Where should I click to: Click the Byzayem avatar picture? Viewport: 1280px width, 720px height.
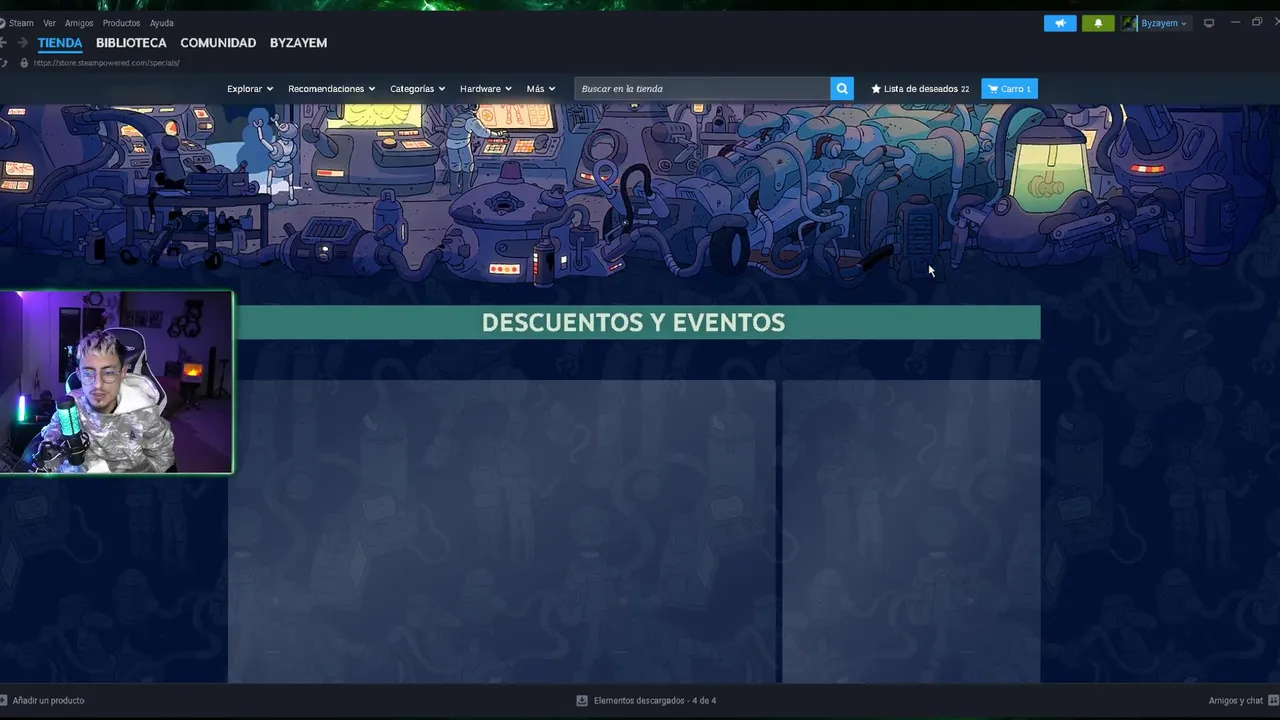[1129, 23]
